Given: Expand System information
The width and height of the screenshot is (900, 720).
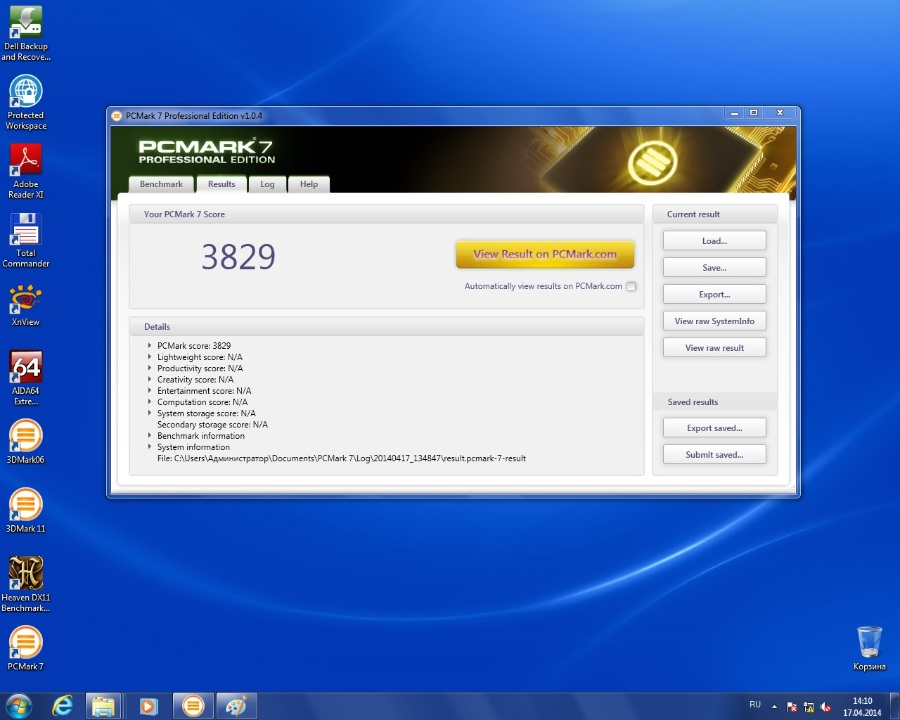Looking at the screenshot, I should 149,447.
